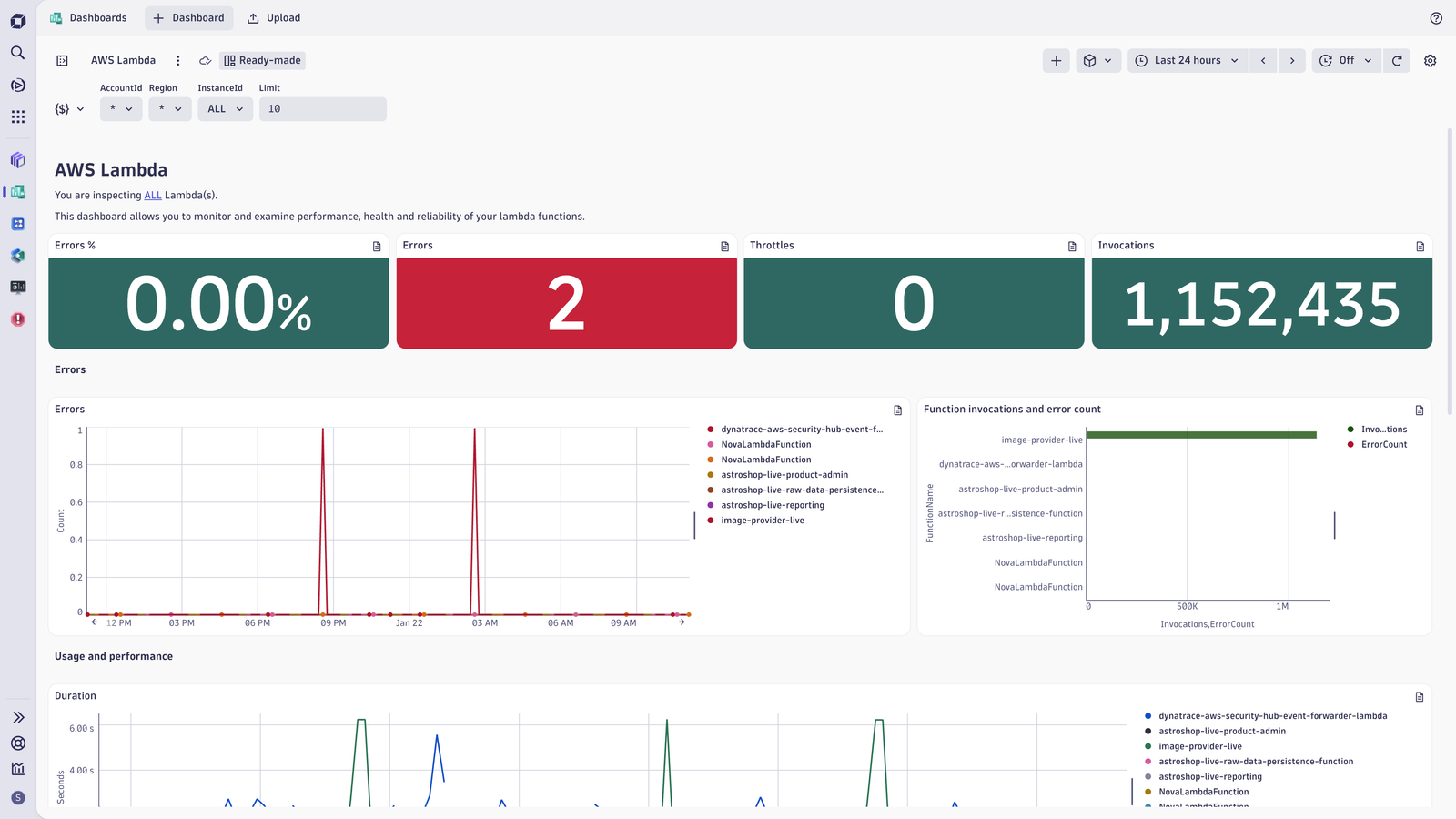The image size is (1456, 819).
Task: Click the Throttles value 0
Action: pyautogui.click(x=914, y=304)
